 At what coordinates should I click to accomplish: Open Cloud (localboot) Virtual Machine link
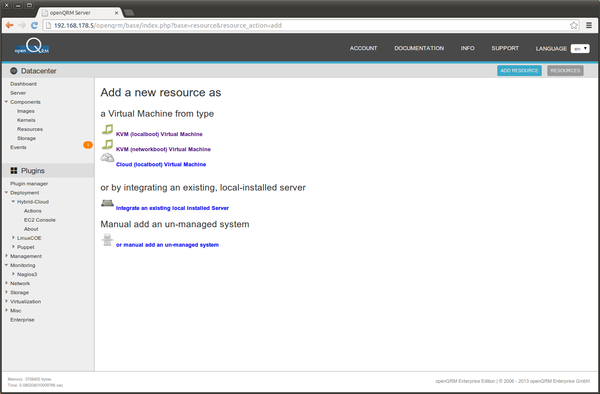point(161,164)
